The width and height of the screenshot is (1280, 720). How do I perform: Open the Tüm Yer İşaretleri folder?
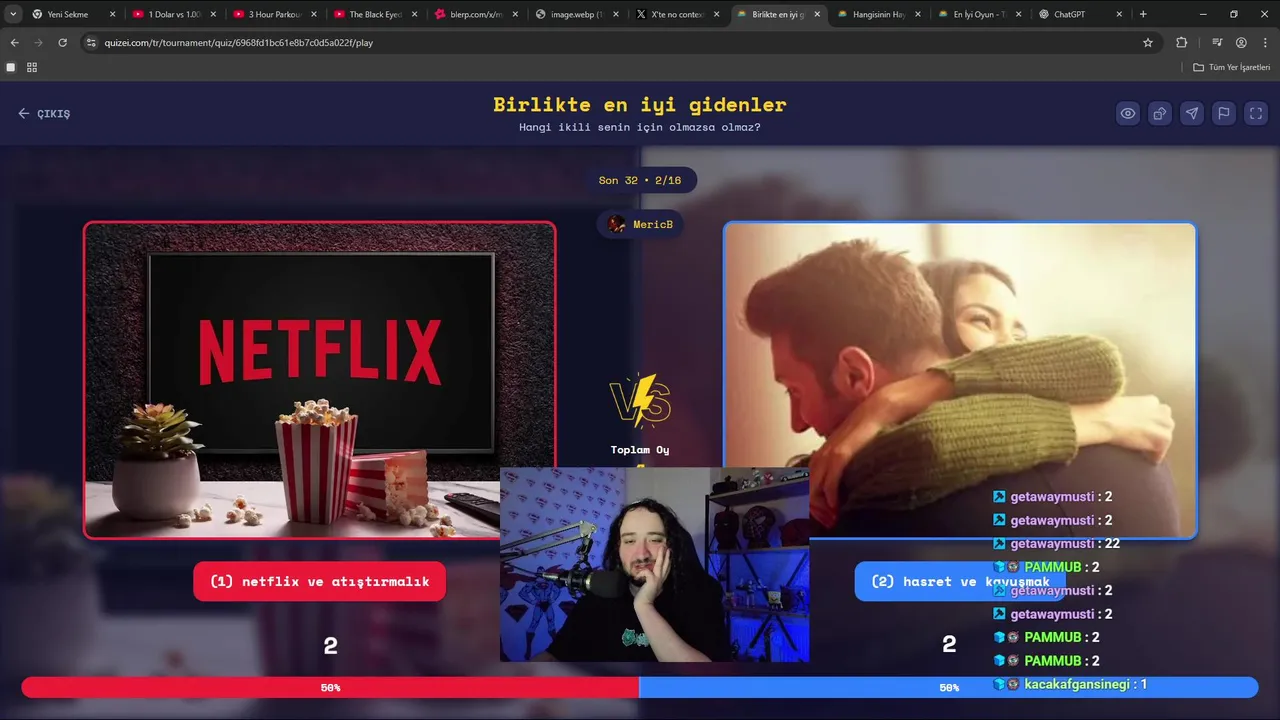click(1232, 67)
